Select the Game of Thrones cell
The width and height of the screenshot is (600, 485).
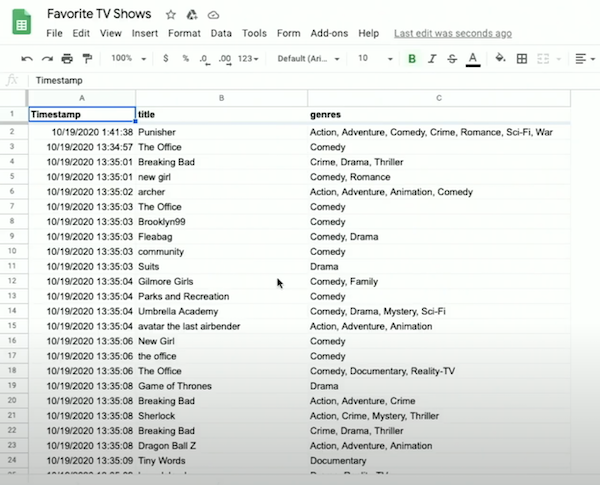tap(222, 386)
